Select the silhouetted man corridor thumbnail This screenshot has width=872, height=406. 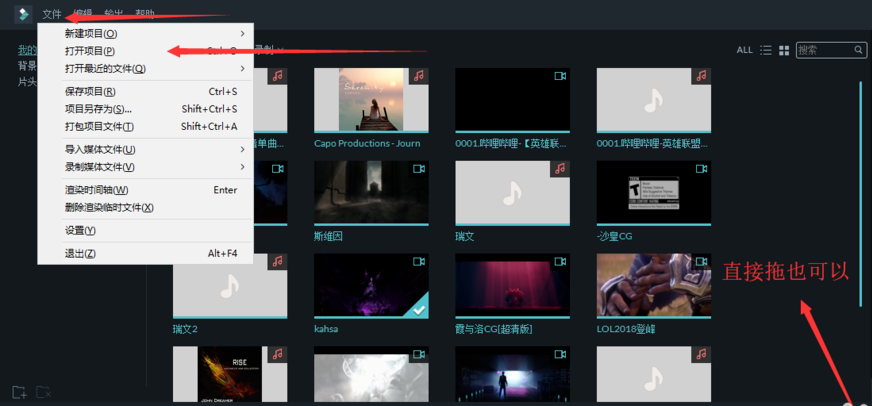[512, 374]
